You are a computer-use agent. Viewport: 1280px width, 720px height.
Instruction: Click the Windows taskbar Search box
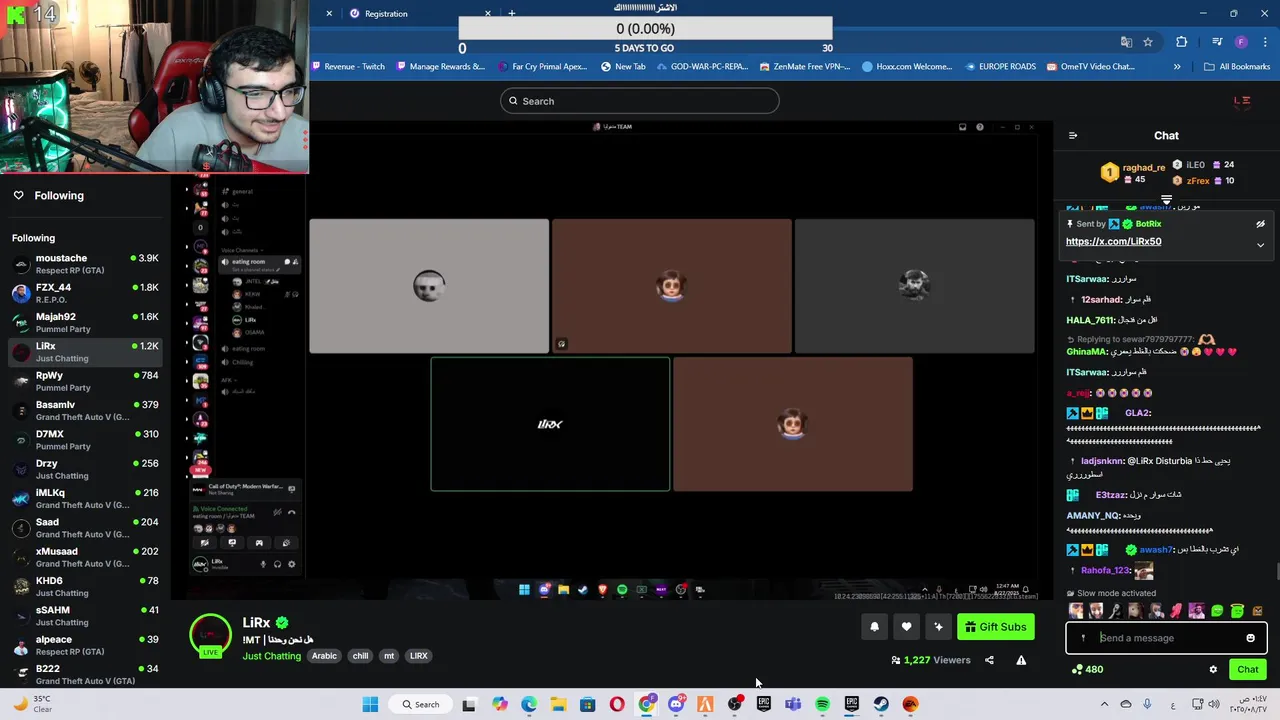point(421,704)
